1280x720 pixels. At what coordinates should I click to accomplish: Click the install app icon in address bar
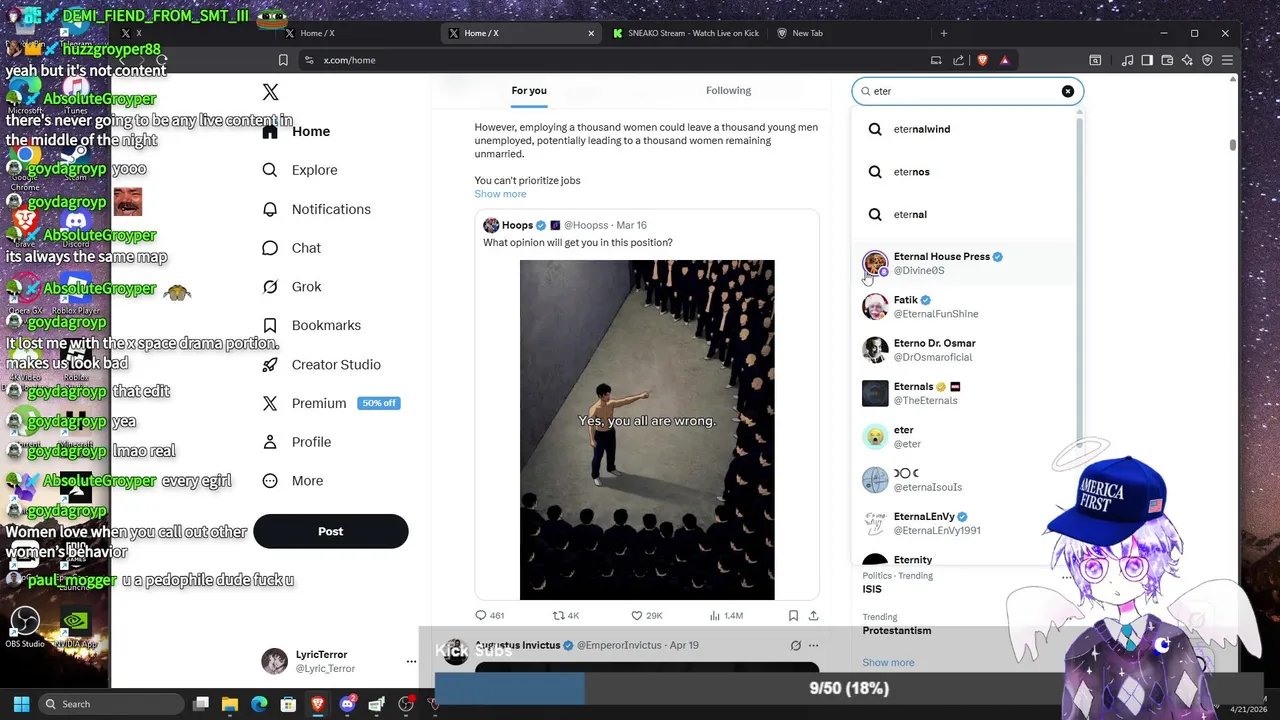pos(936,60)
